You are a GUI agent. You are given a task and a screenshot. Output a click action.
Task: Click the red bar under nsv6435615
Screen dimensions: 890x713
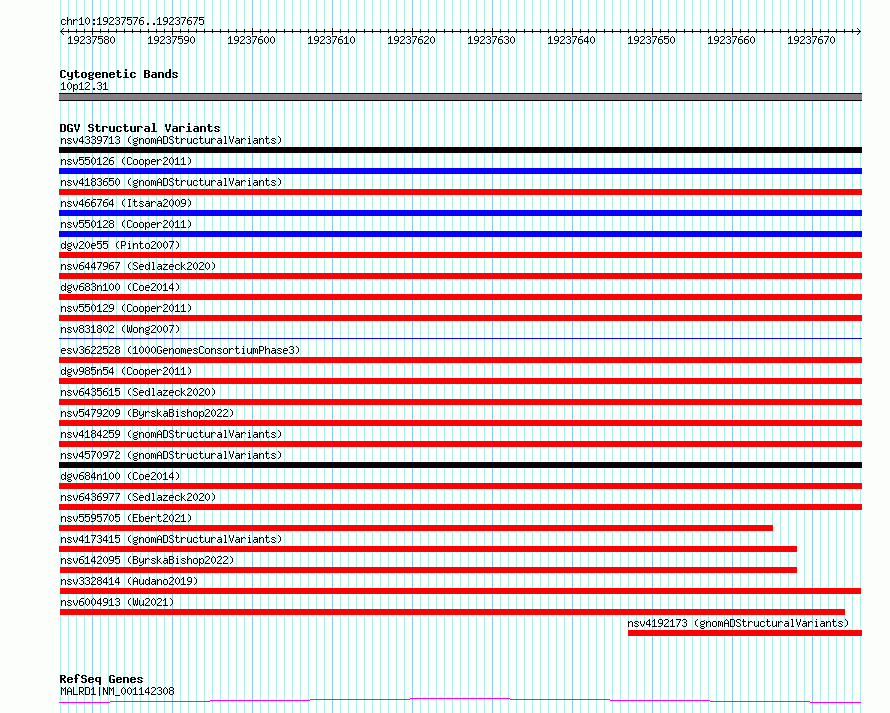pyautogui.click(x=460, y=402)
